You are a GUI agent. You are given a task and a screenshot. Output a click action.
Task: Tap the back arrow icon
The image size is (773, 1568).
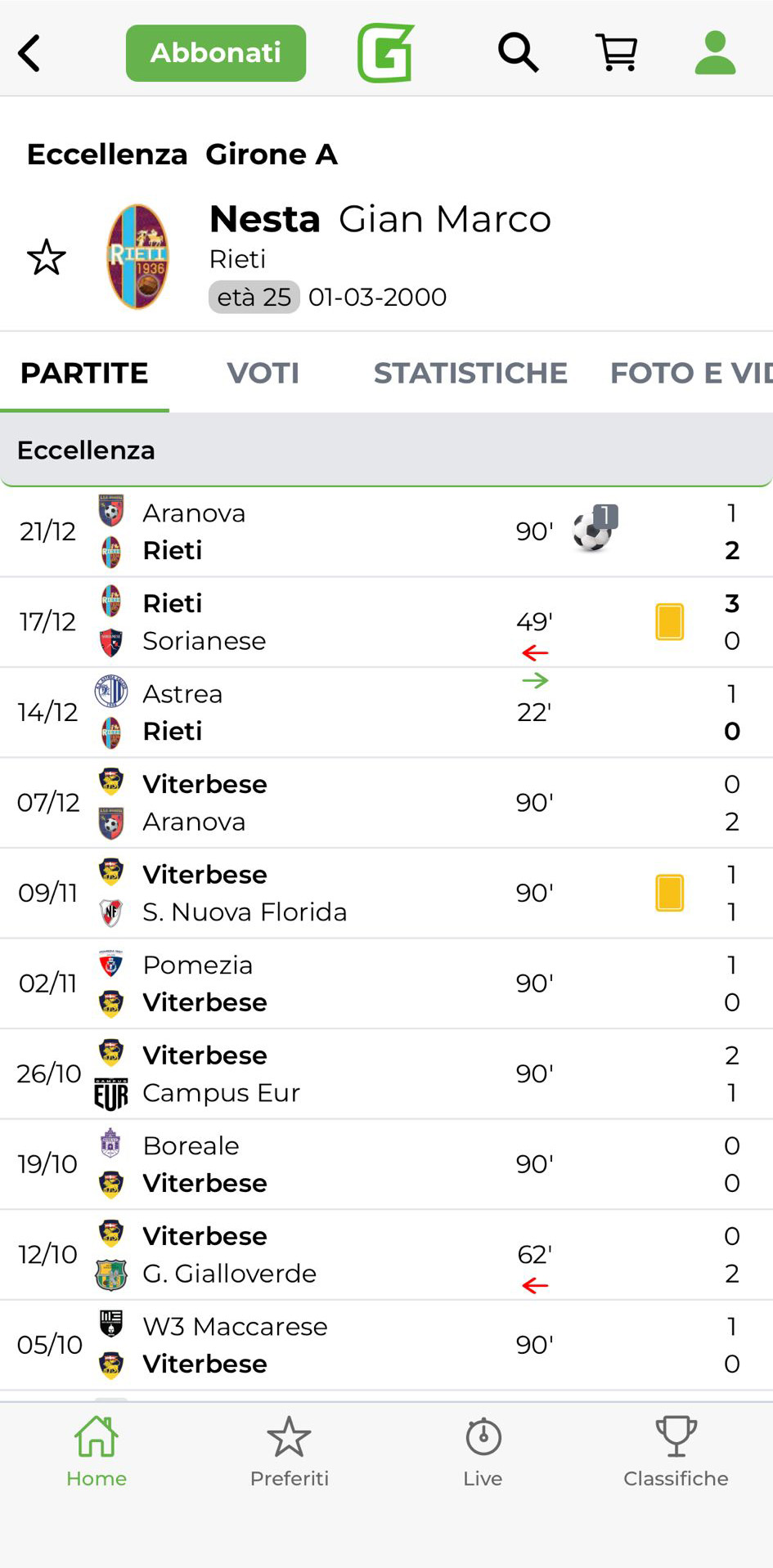[x=29, y=53]
